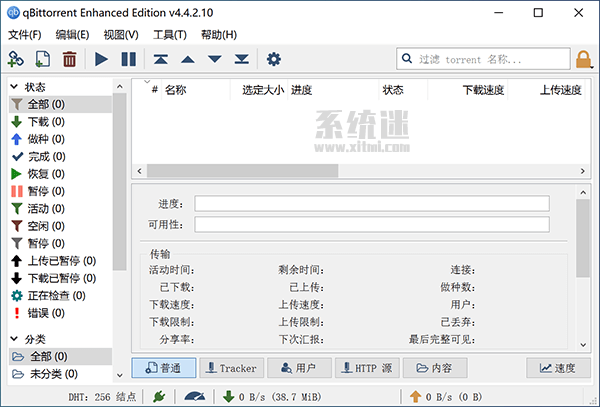Click the search magnifier icon
The height and width of the screenshot is (407, 600).
point(407,59)
